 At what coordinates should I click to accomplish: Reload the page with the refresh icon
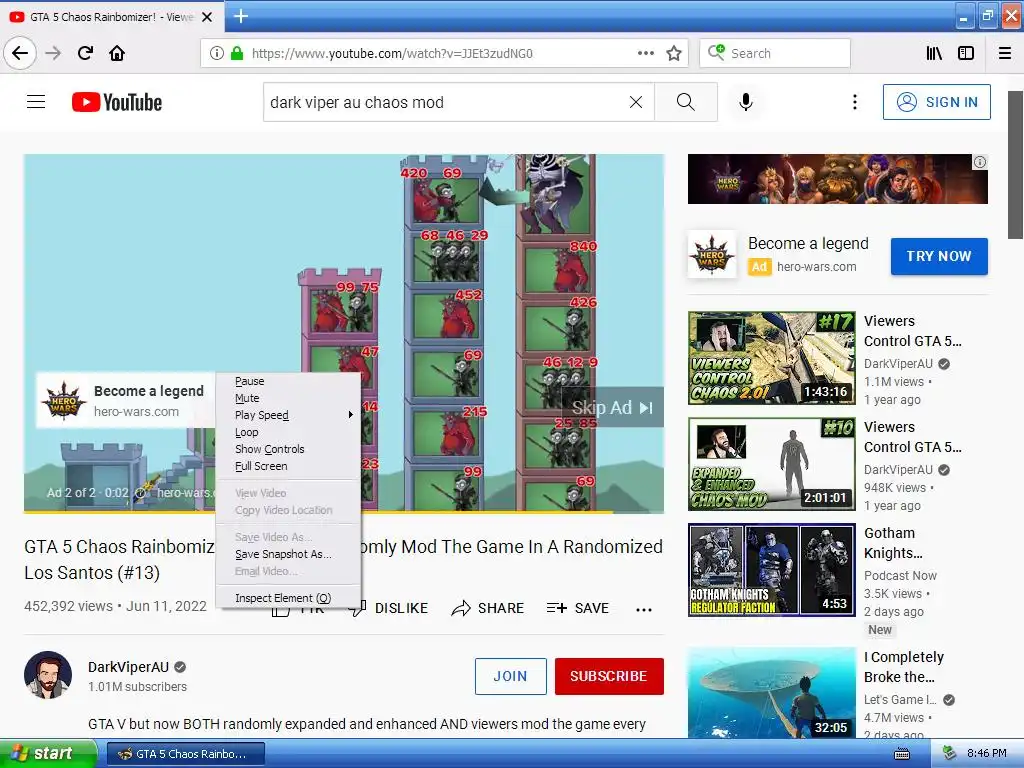85,53
